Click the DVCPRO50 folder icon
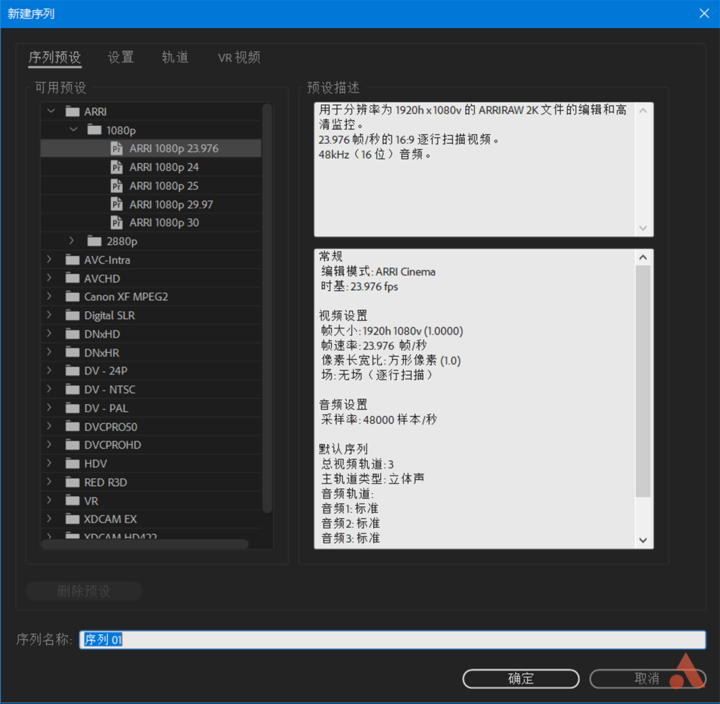The image size is (720, 704). (73, 427)
